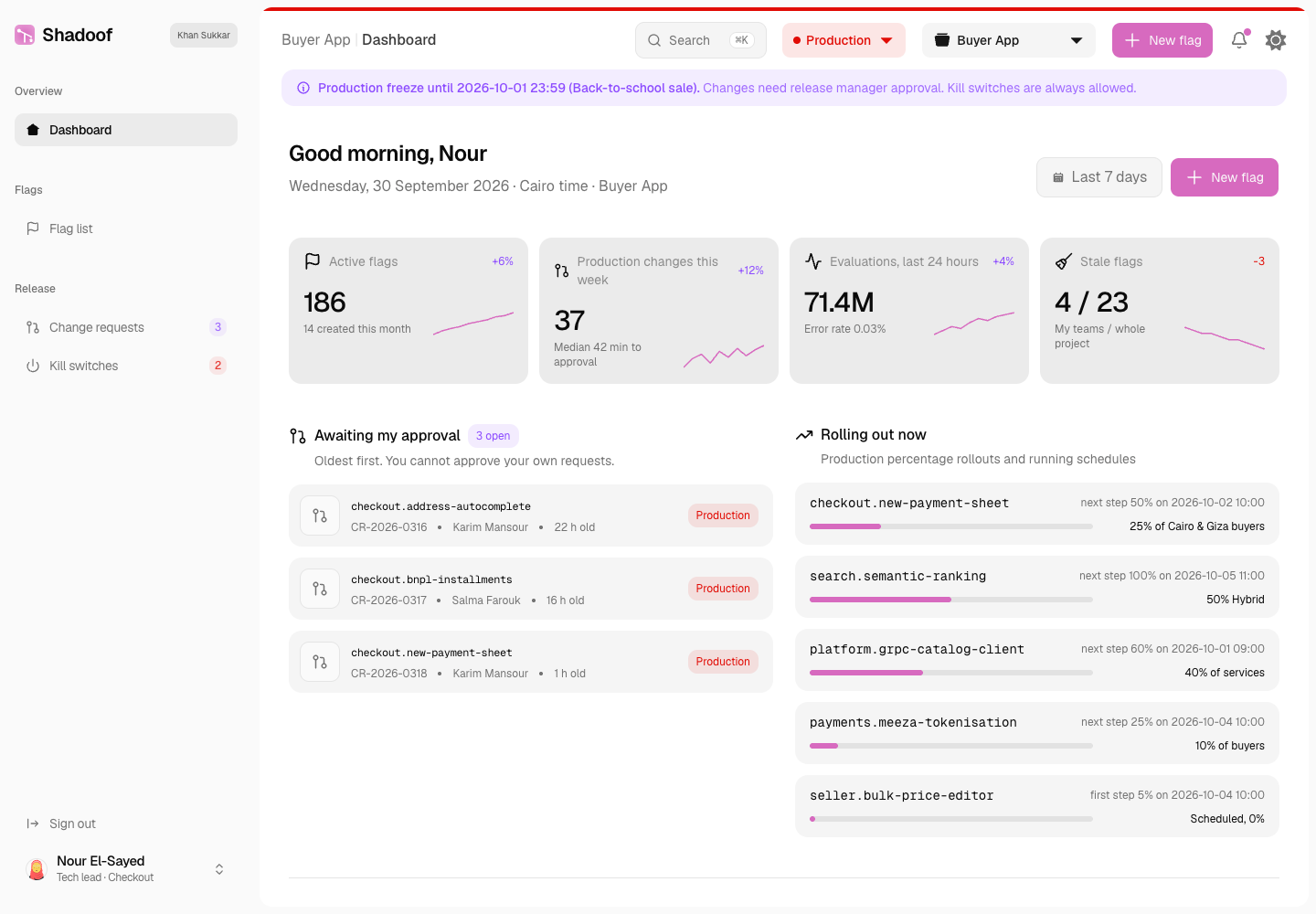Screen dimensions: 1316x914
Task: Click the pull-request icon for CR-2026-0316
Action: pos(320,515)
